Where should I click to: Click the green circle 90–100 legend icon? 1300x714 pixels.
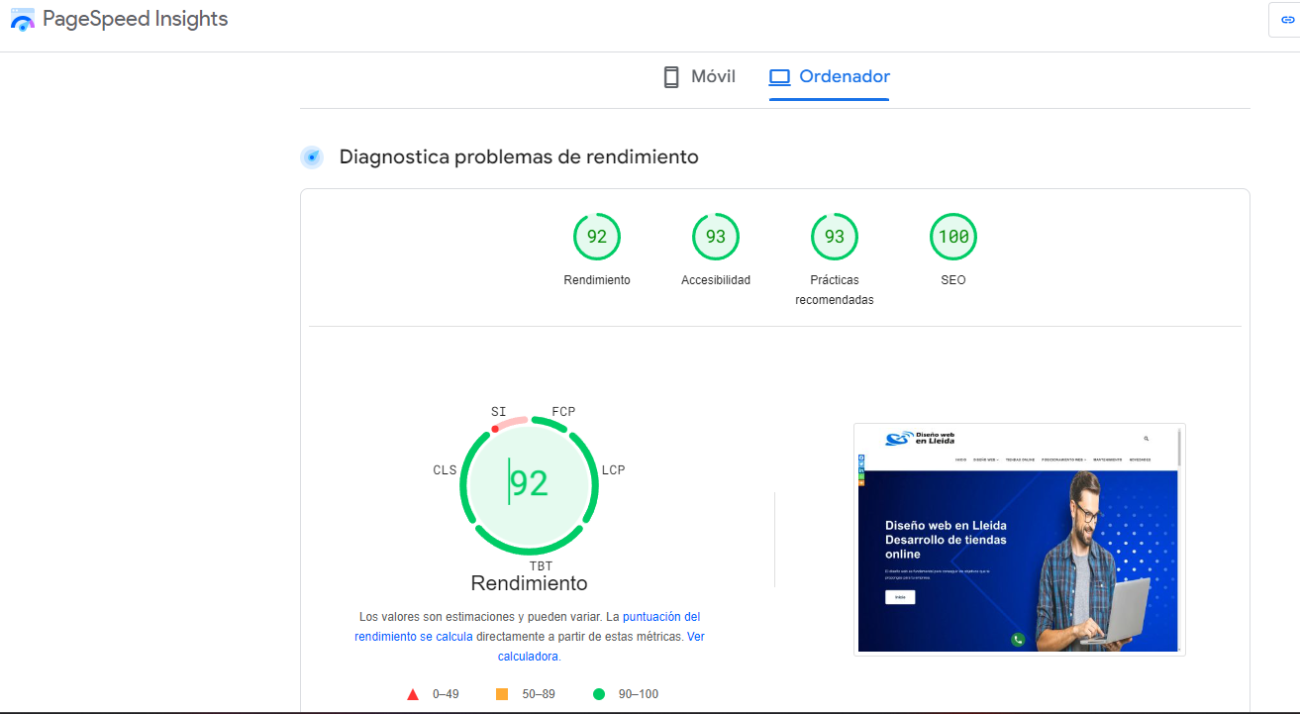pos(599,694)
